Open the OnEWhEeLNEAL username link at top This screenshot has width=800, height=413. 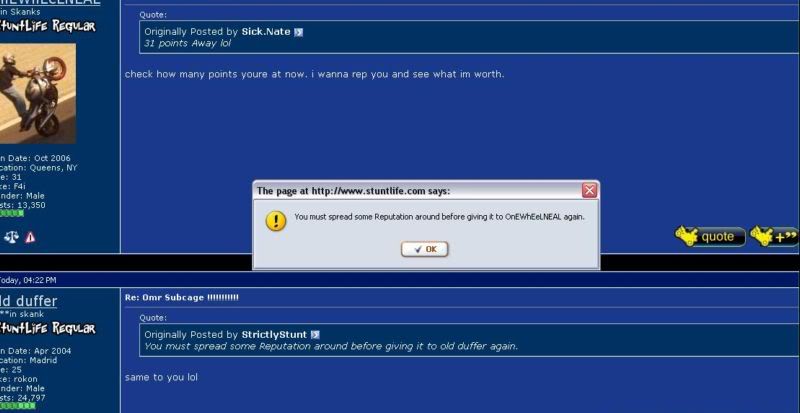pyautogui.click(x=50, y=2)
